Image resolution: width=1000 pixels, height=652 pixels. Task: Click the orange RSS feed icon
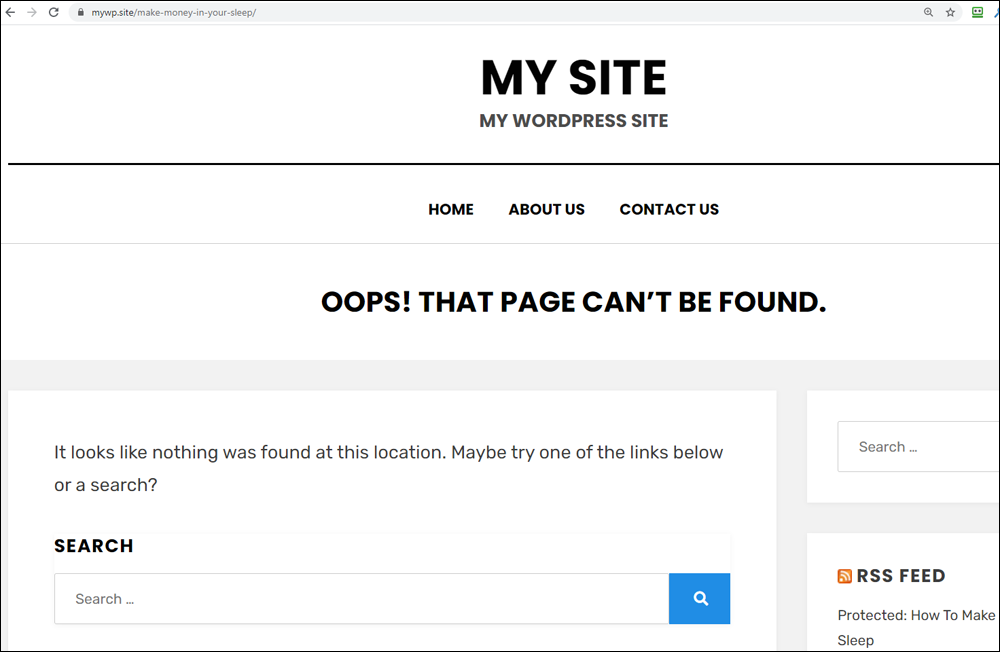tap(844, 576)
